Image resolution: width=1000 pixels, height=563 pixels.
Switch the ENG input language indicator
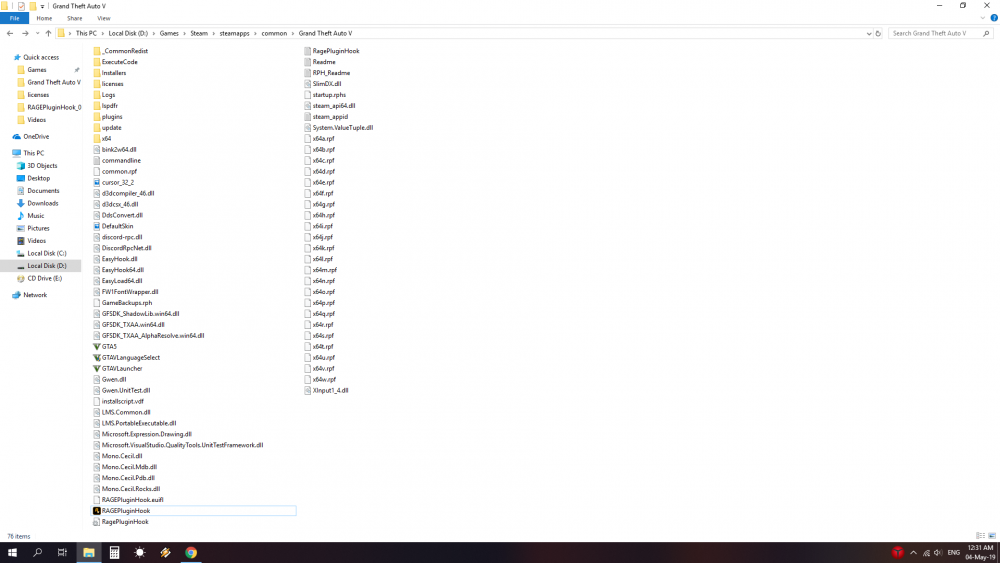(953, 553)
